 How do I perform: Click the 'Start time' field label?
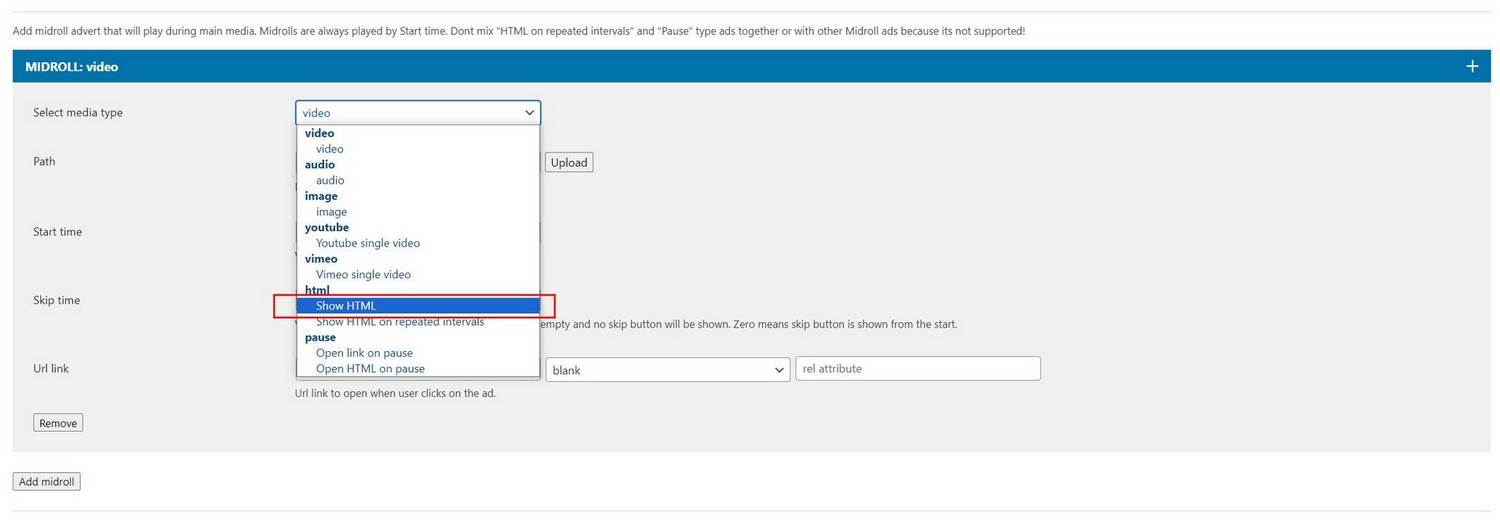point(58,232)
